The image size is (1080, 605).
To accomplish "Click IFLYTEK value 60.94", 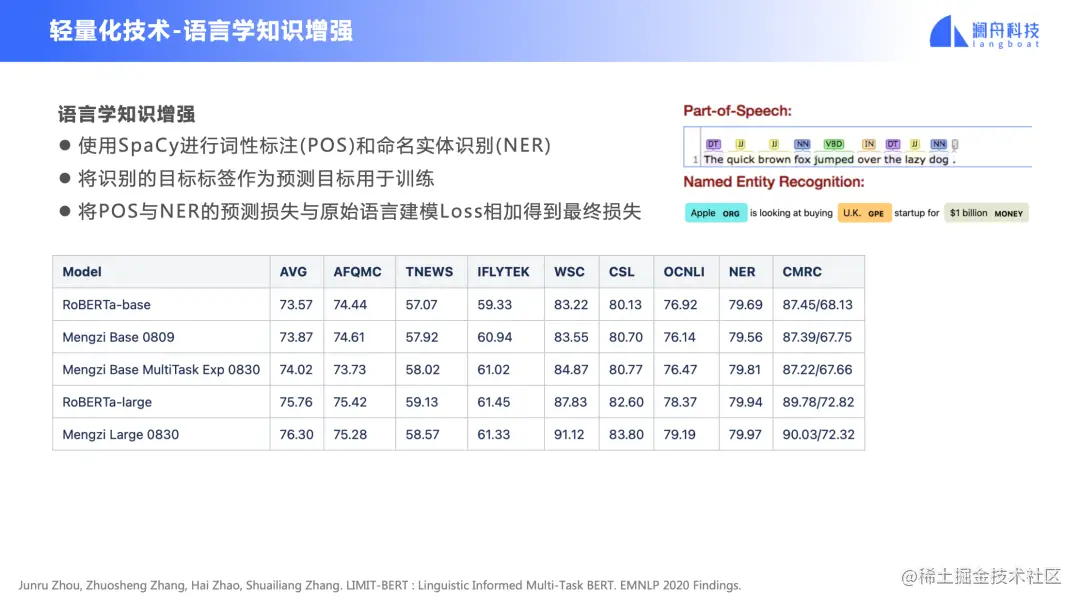I will 495,337.
